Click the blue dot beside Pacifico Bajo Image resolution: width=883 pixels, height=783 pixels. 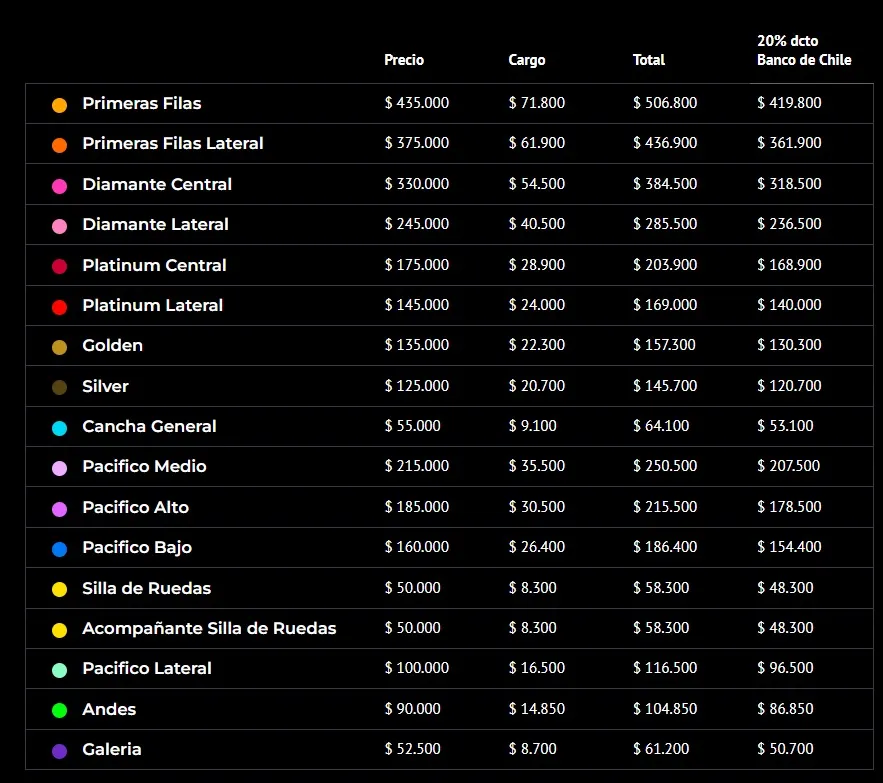point(59,549)
